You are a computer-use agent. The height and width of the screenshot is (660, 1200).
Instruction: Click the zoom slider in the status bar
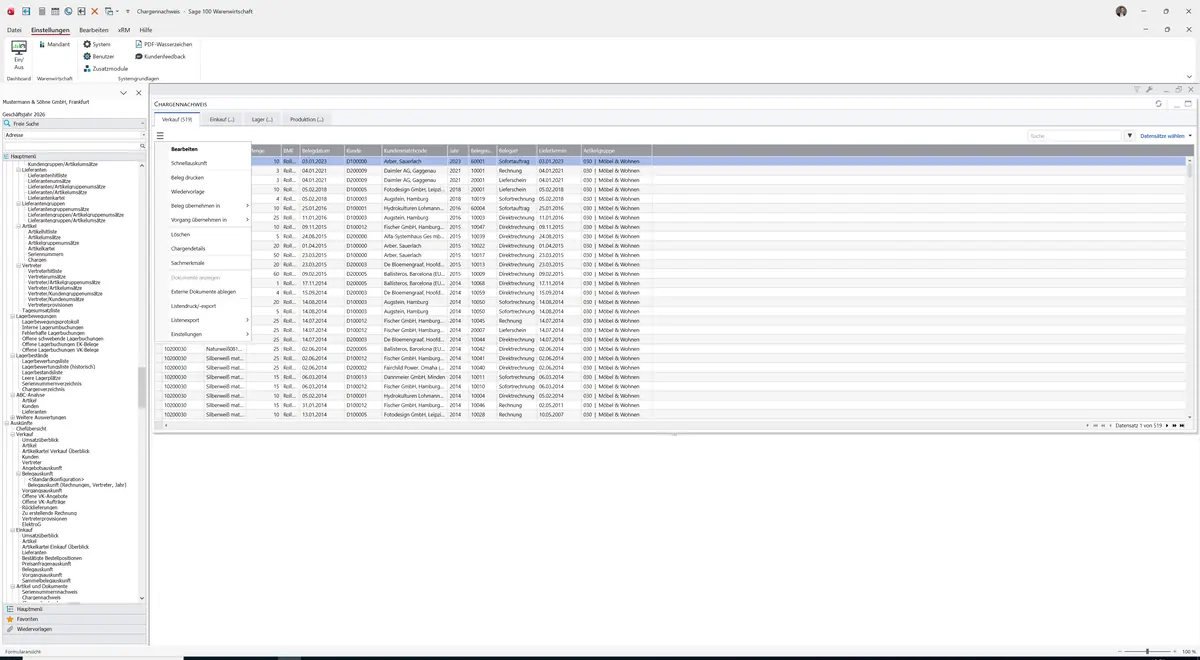coord(1147,651)
